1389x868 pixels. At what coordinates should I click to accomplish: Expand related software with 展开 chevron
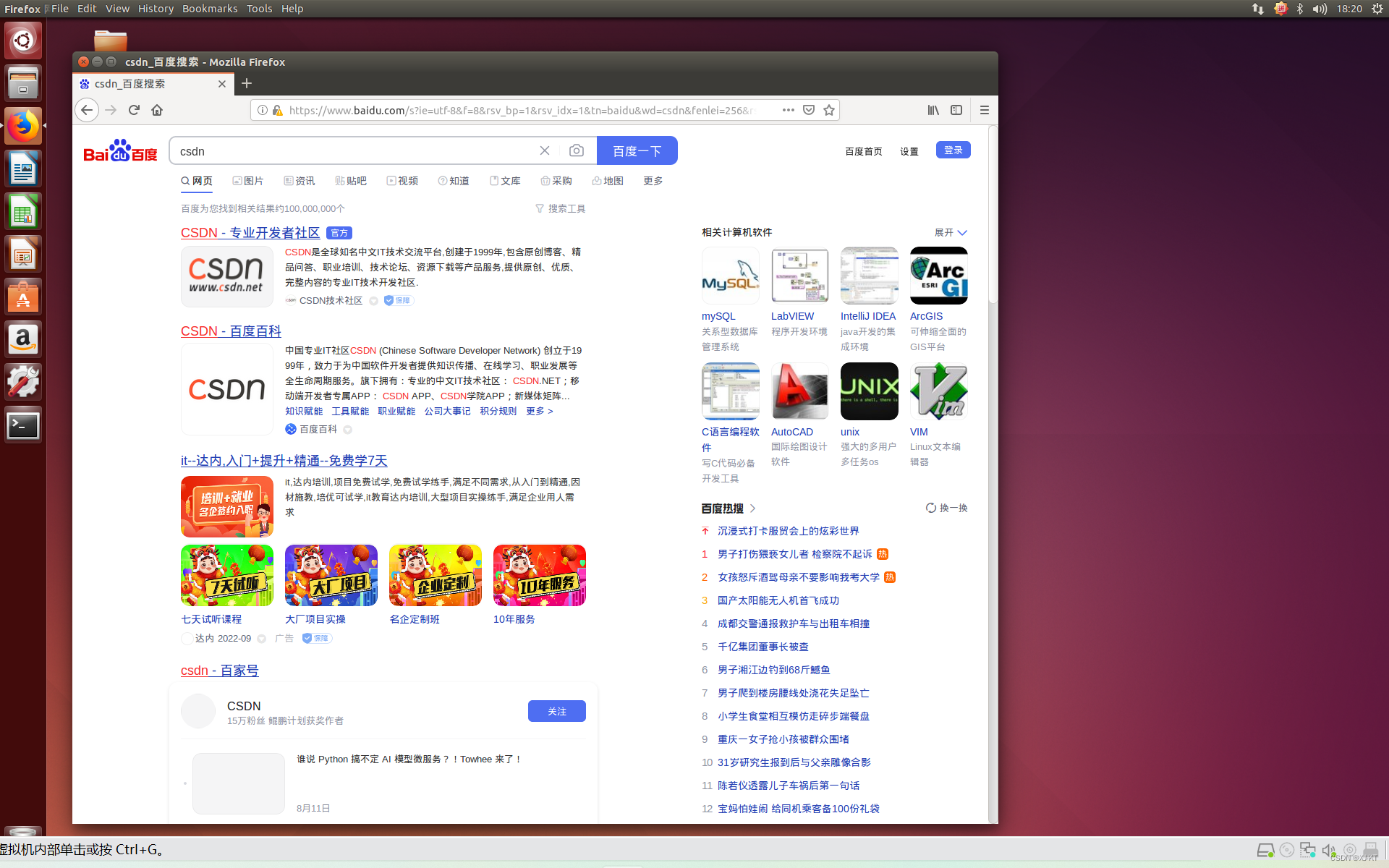pos(951,232)
